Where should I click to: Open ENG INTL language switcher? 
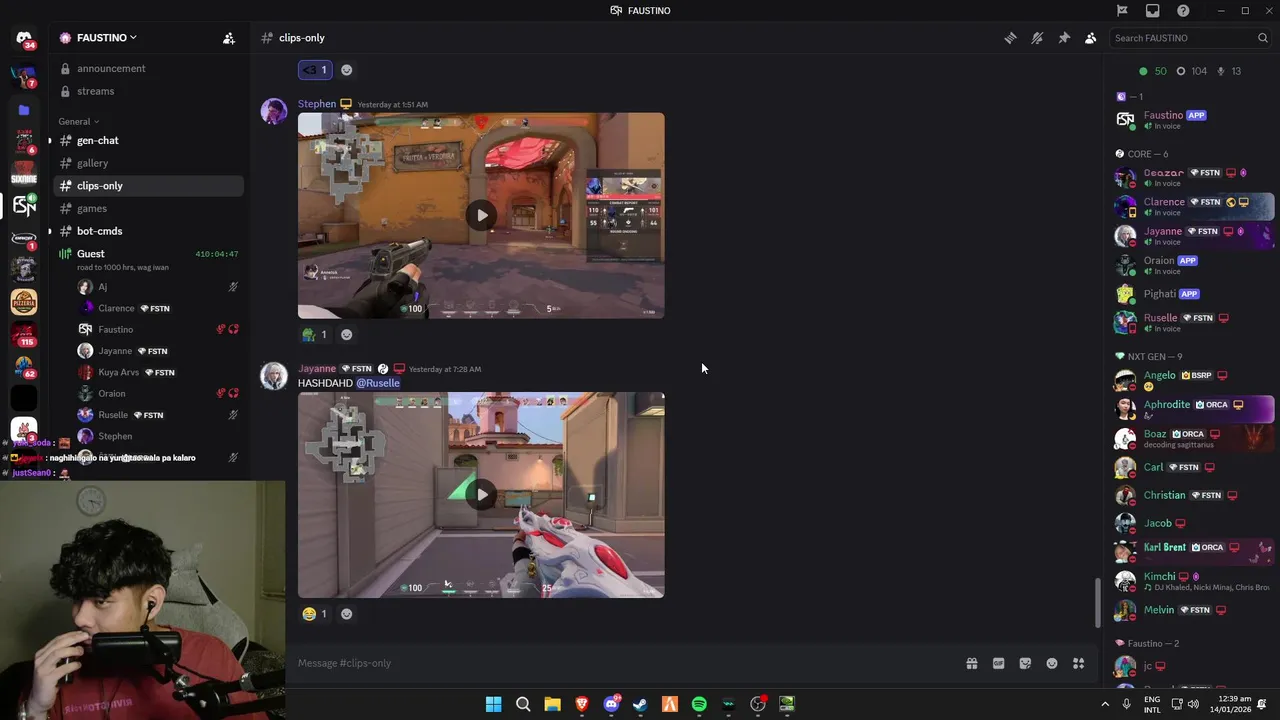1152,704
